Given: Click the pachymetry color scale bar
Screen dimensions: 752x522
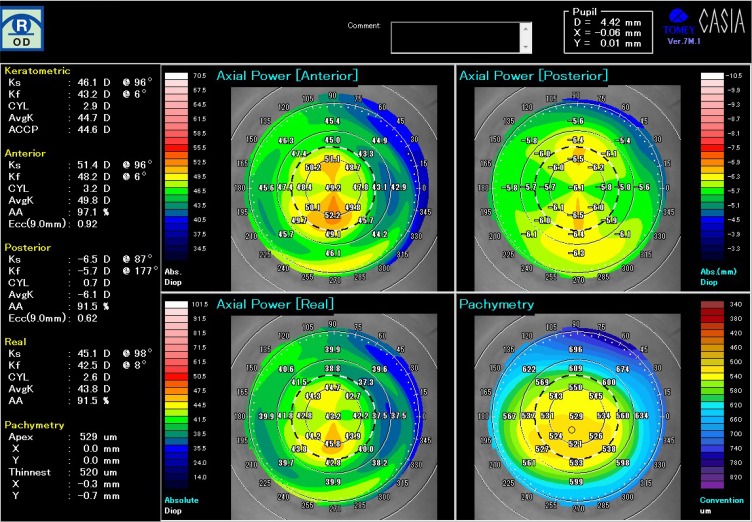Looking at the screenshot, I should pos(712,395).
